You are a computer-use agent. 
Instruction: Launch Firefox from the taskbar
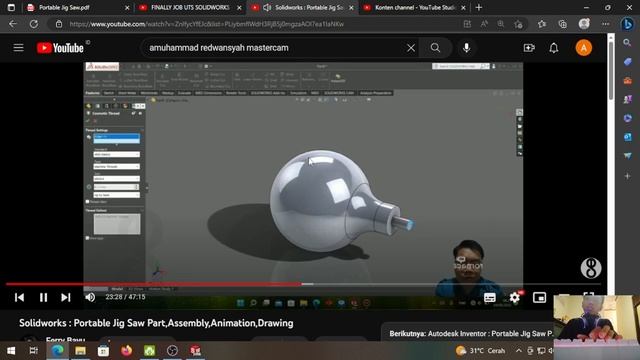[126, 351]
